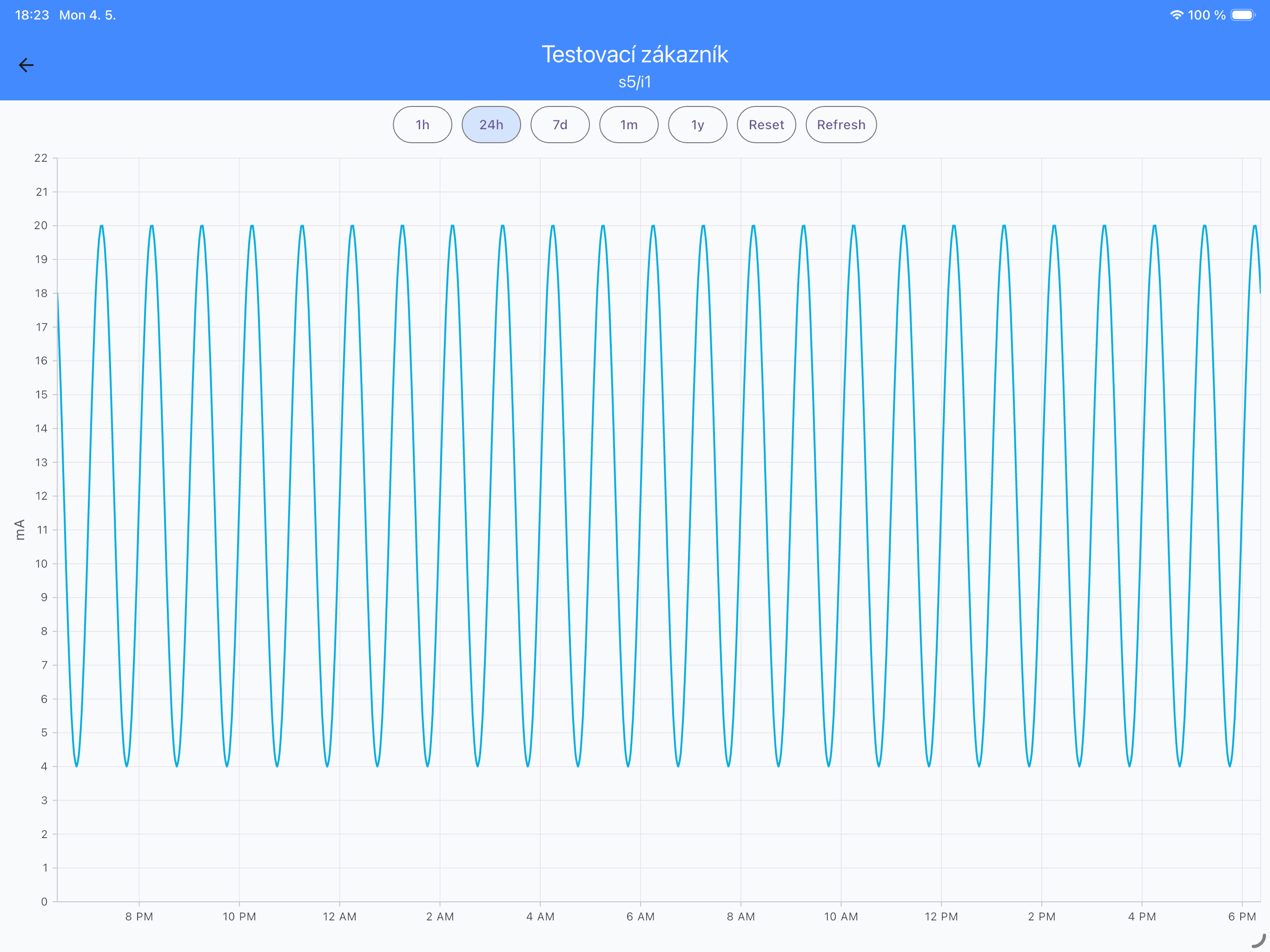
Task: Tap the 10 AM axis label
Action: pos(841,916)
